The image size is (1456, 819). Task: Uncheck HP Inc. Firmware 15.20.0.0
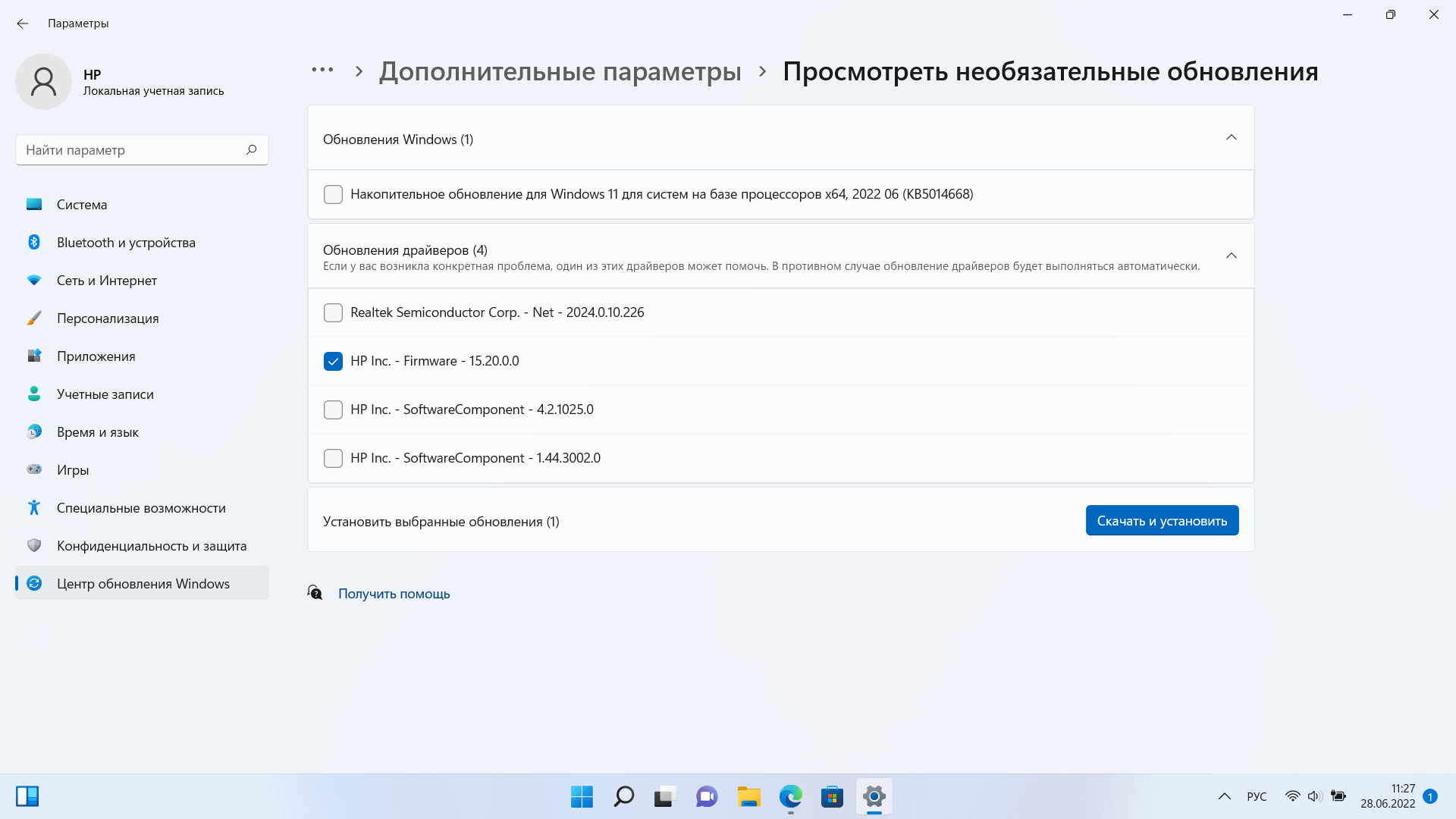333,361
